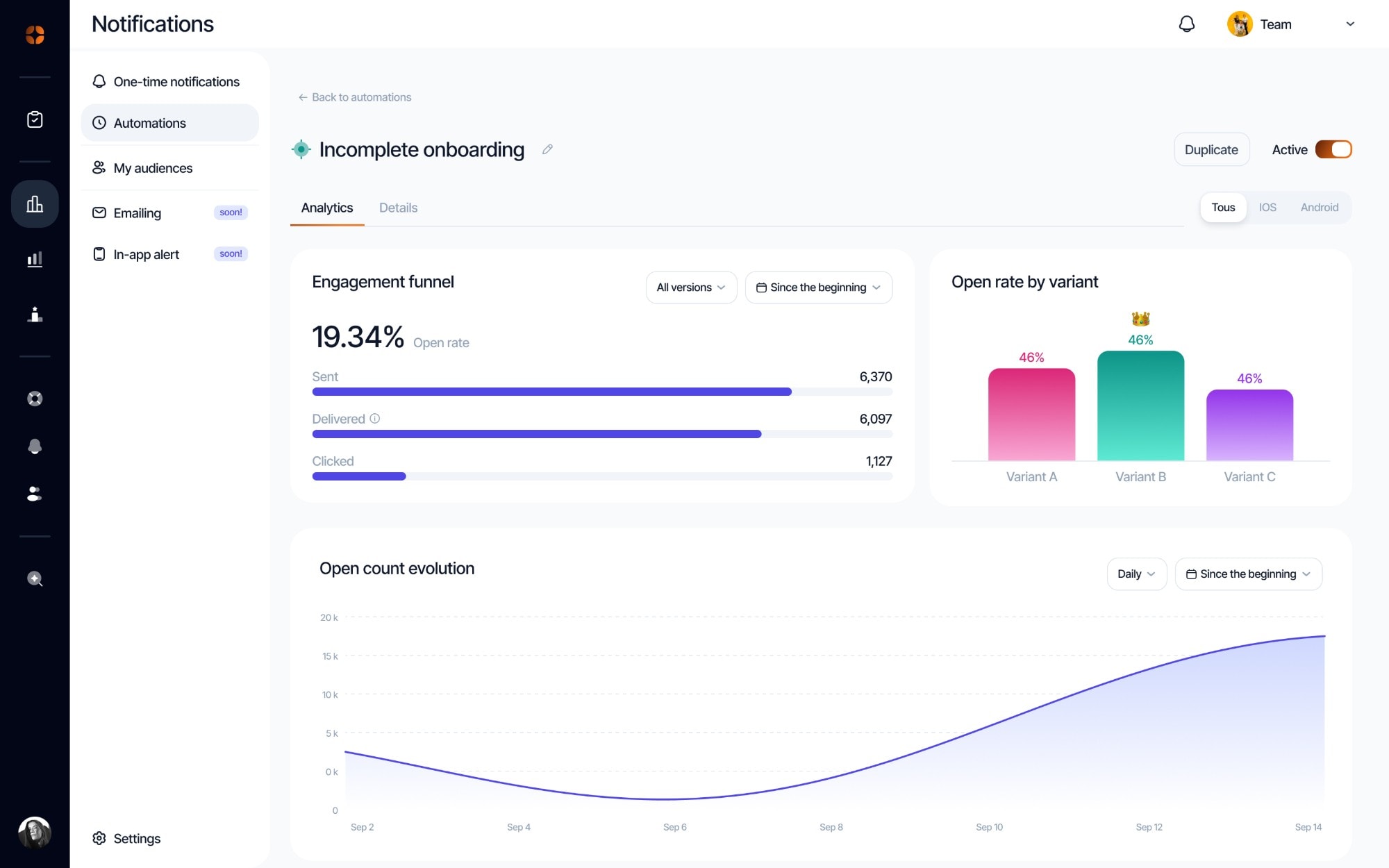Select the Tous platform filter

coord(1223,208)
